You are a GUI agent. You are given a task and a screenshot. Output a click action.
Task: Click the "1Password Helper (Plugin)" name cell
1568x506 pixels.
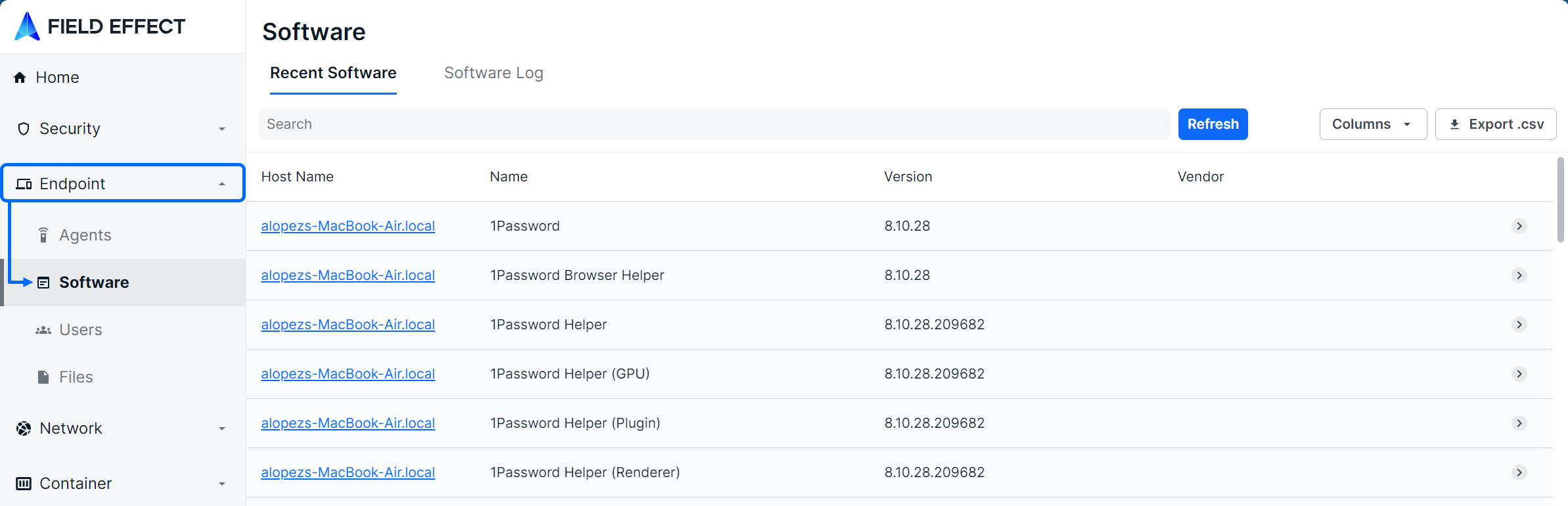[x=575, y=423]
